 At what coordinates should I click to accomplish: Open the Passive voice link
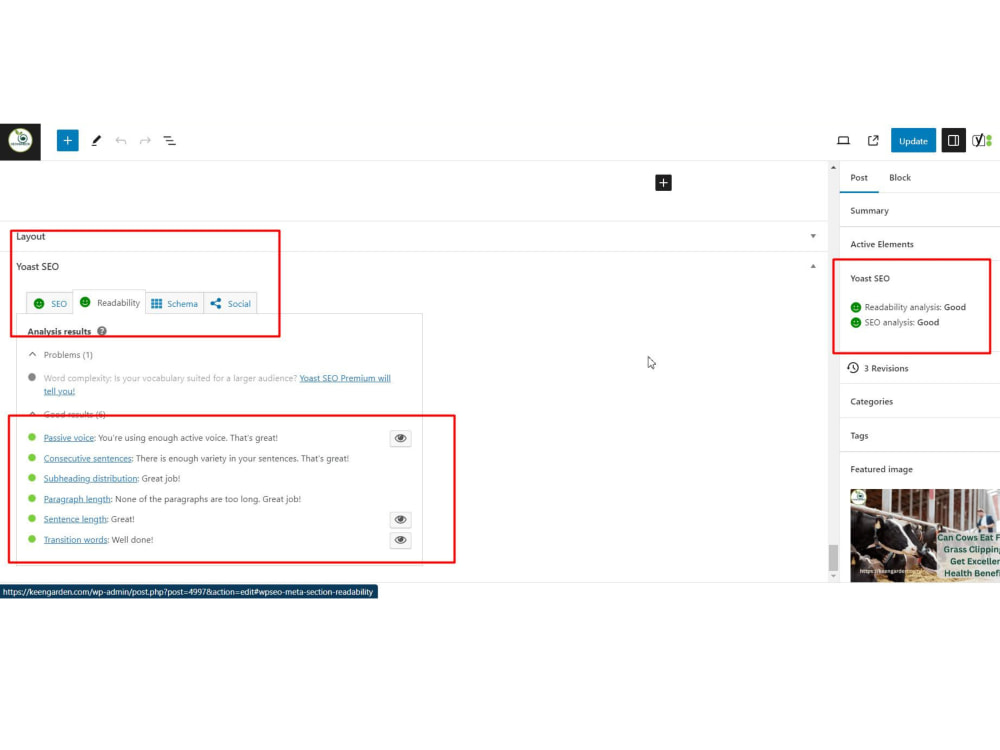pos(68,438)
